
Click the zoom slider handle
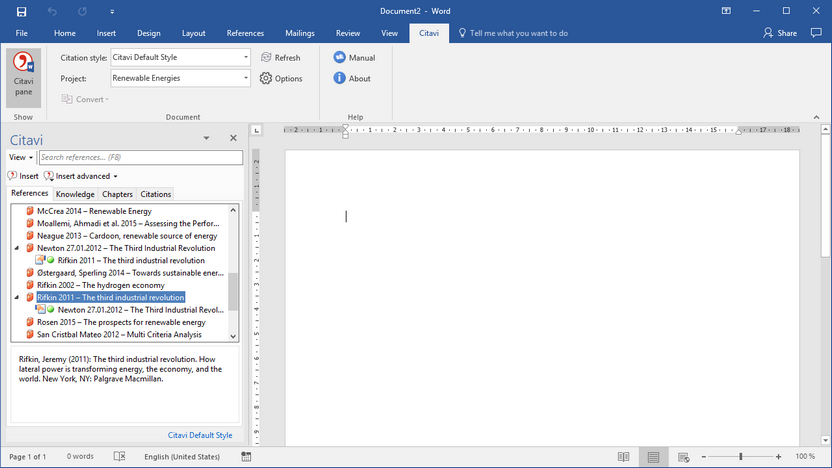click(741, 456)
